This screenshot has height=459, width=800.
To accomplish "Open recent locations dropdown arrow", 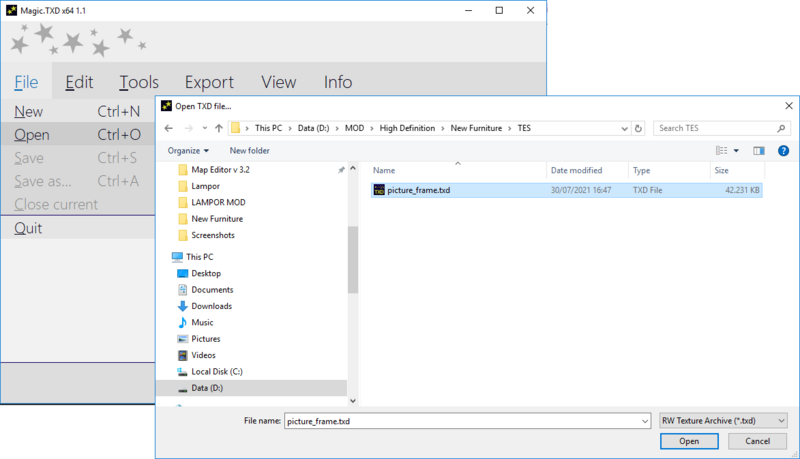I will [205, 128].
